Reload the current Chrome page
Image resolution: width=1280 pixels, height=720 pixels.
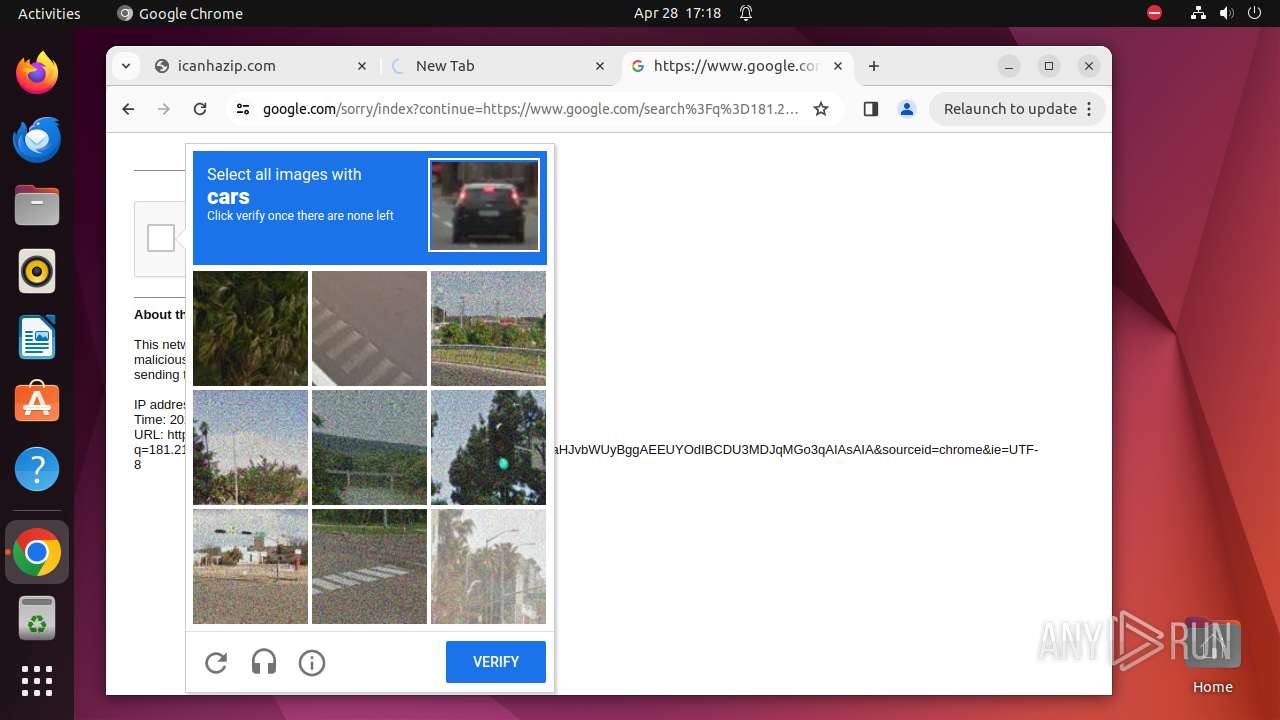(200, 109)
